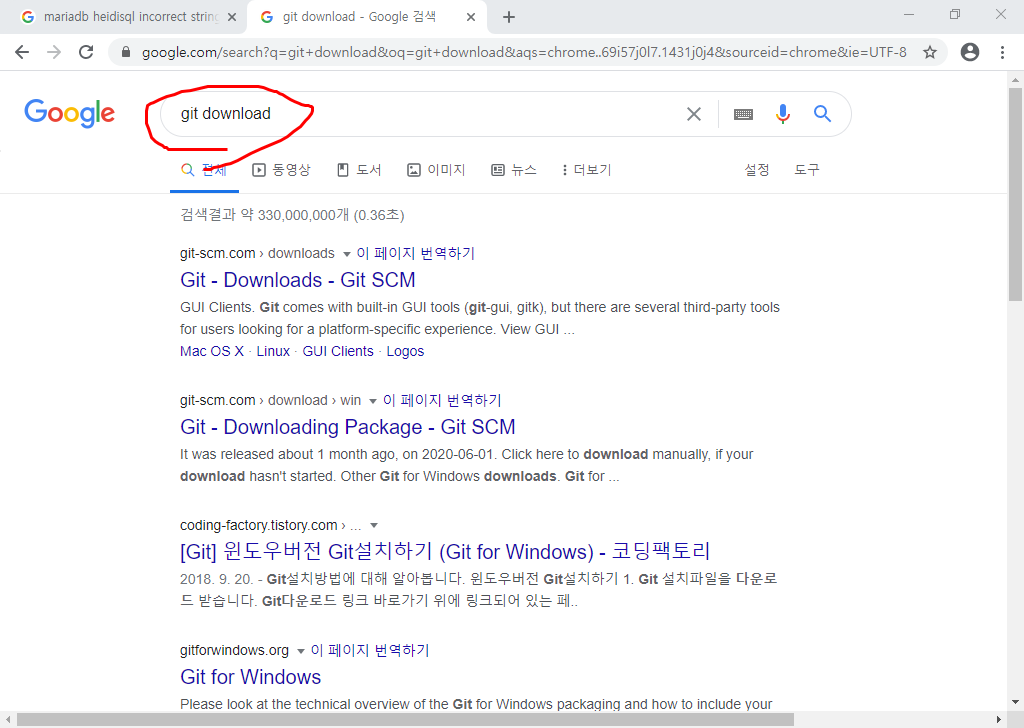Translate git-scm.com downloads page link

pyautogui.click(x=415, y=253)
